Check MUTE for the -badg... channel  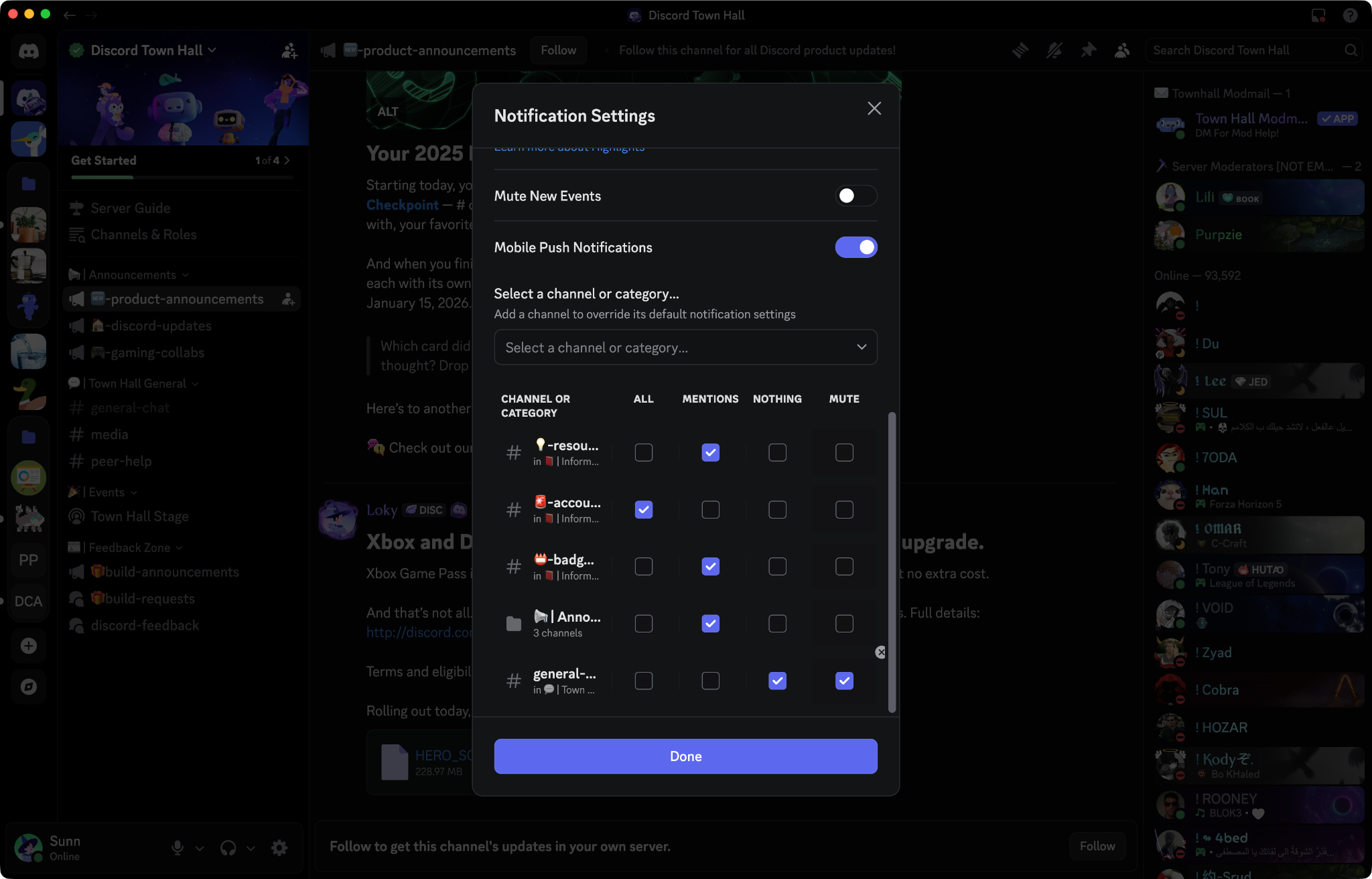pos(844,567)
